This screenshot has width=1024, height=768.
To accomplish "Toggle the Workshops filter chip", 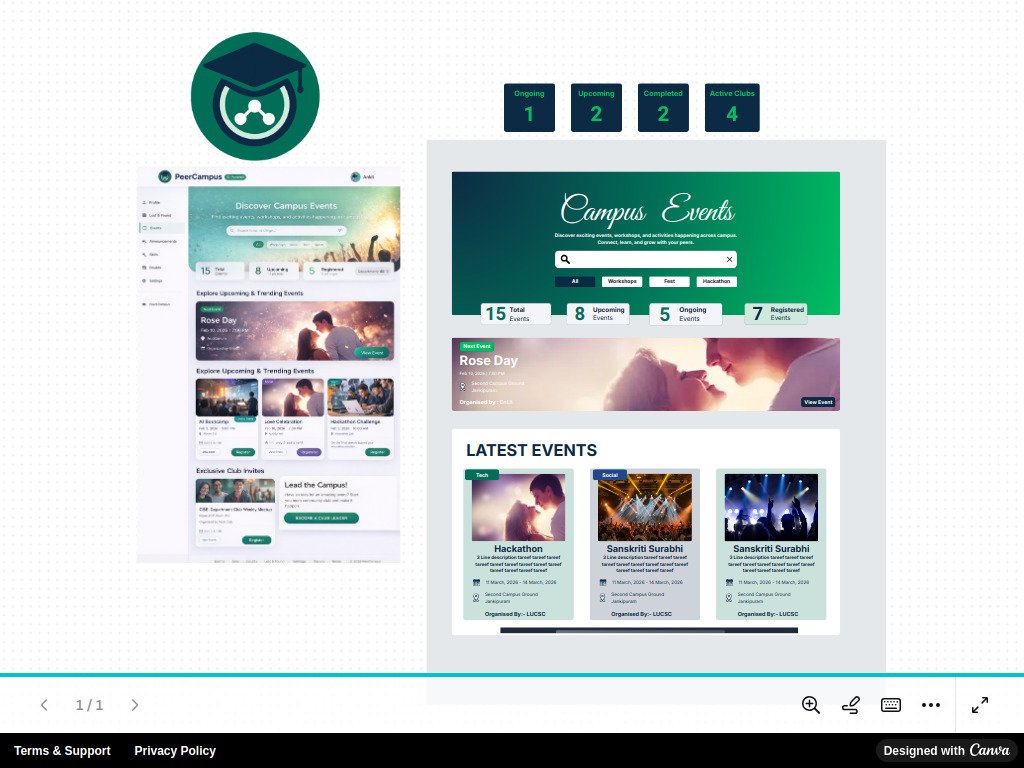I will pyautogui.click(x=622, y=281).
